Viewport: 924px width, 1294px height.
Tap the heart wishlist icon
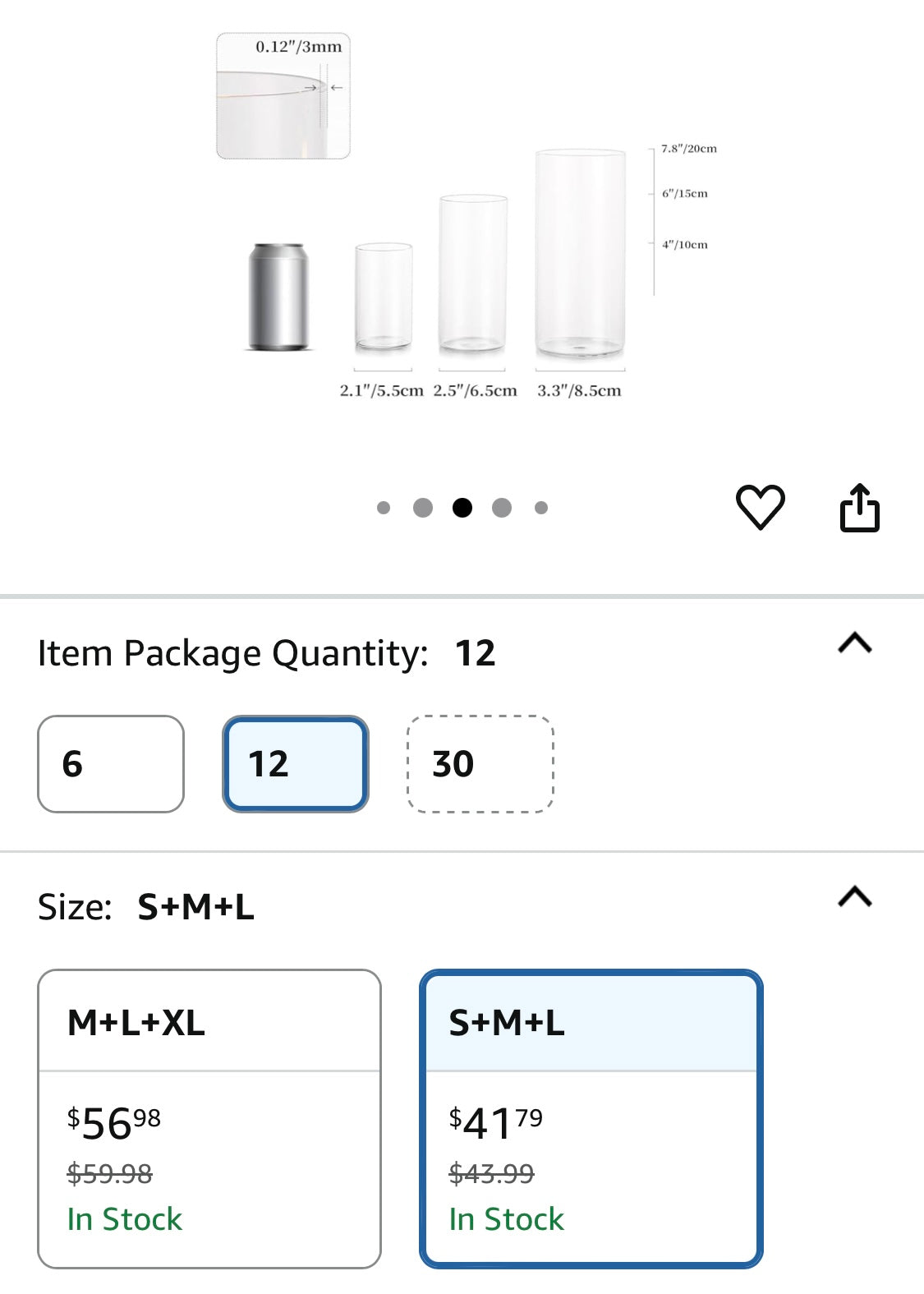pos(760,507)
